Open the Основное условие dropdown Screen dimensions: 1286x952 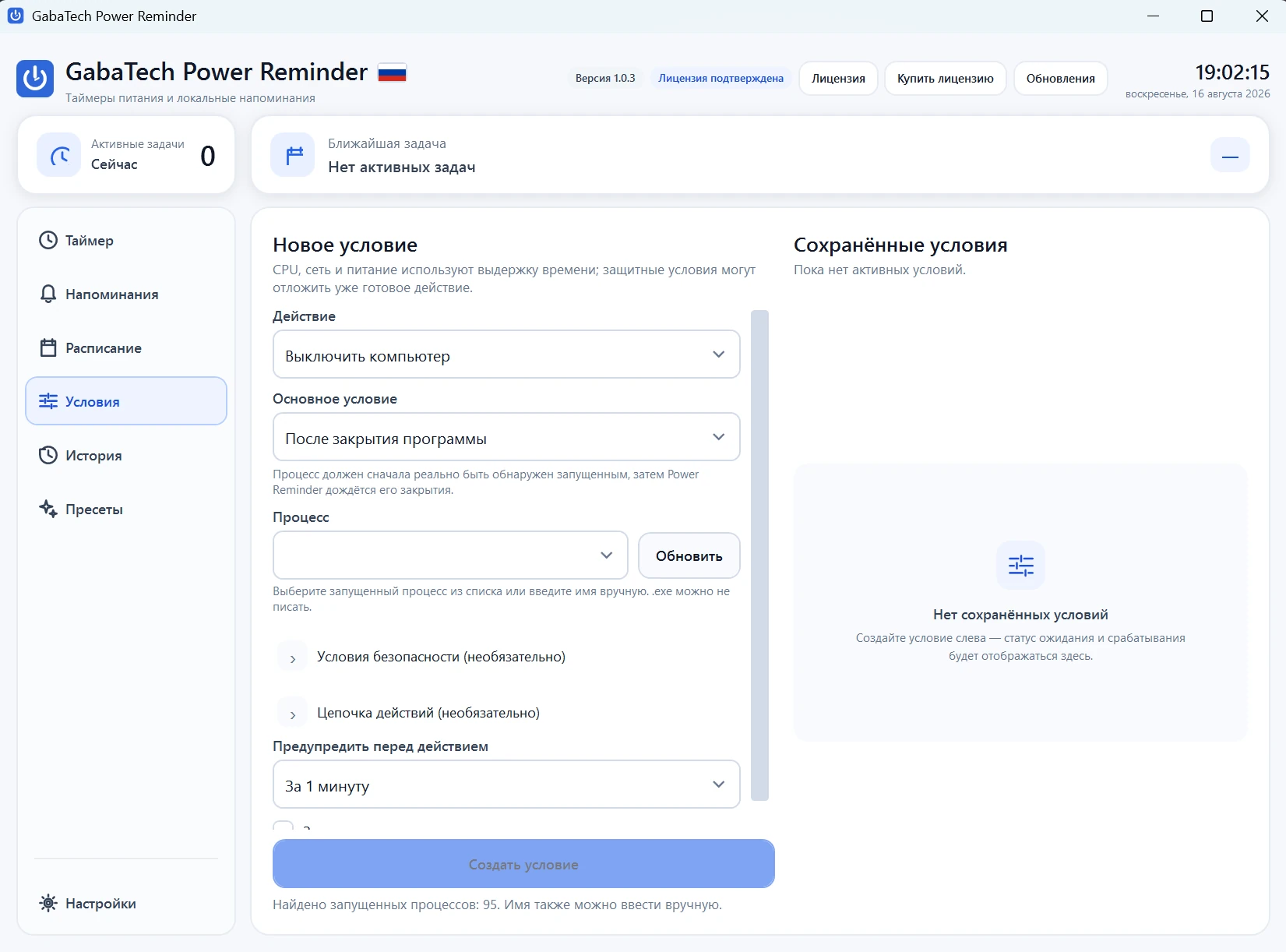click(x=506, y=437)
